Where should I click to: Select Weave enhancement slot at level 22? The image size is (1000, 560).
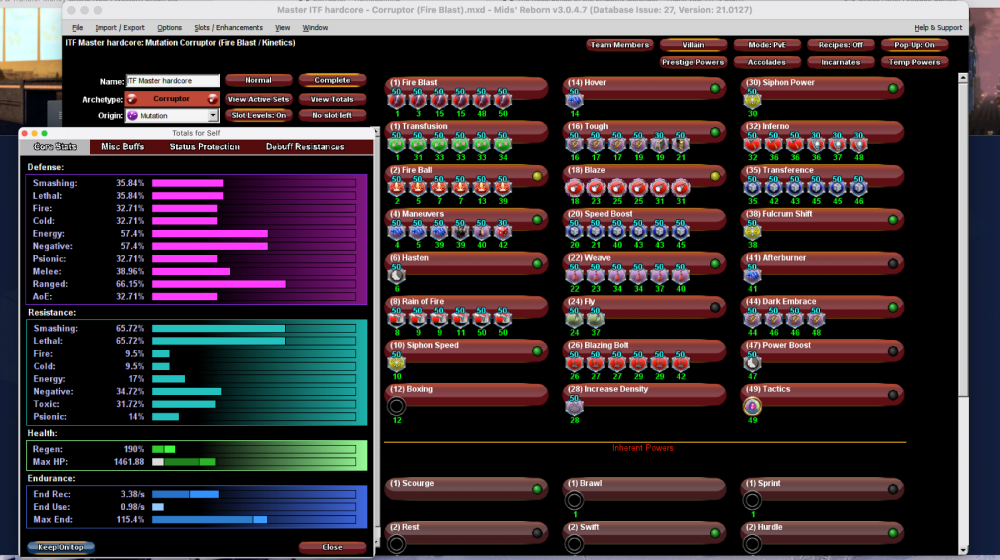(x=575, y=275)
